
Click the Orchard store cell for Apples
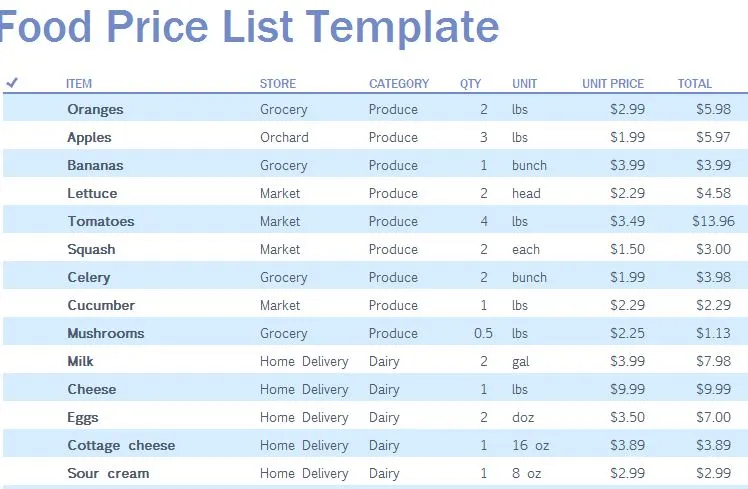284,137
